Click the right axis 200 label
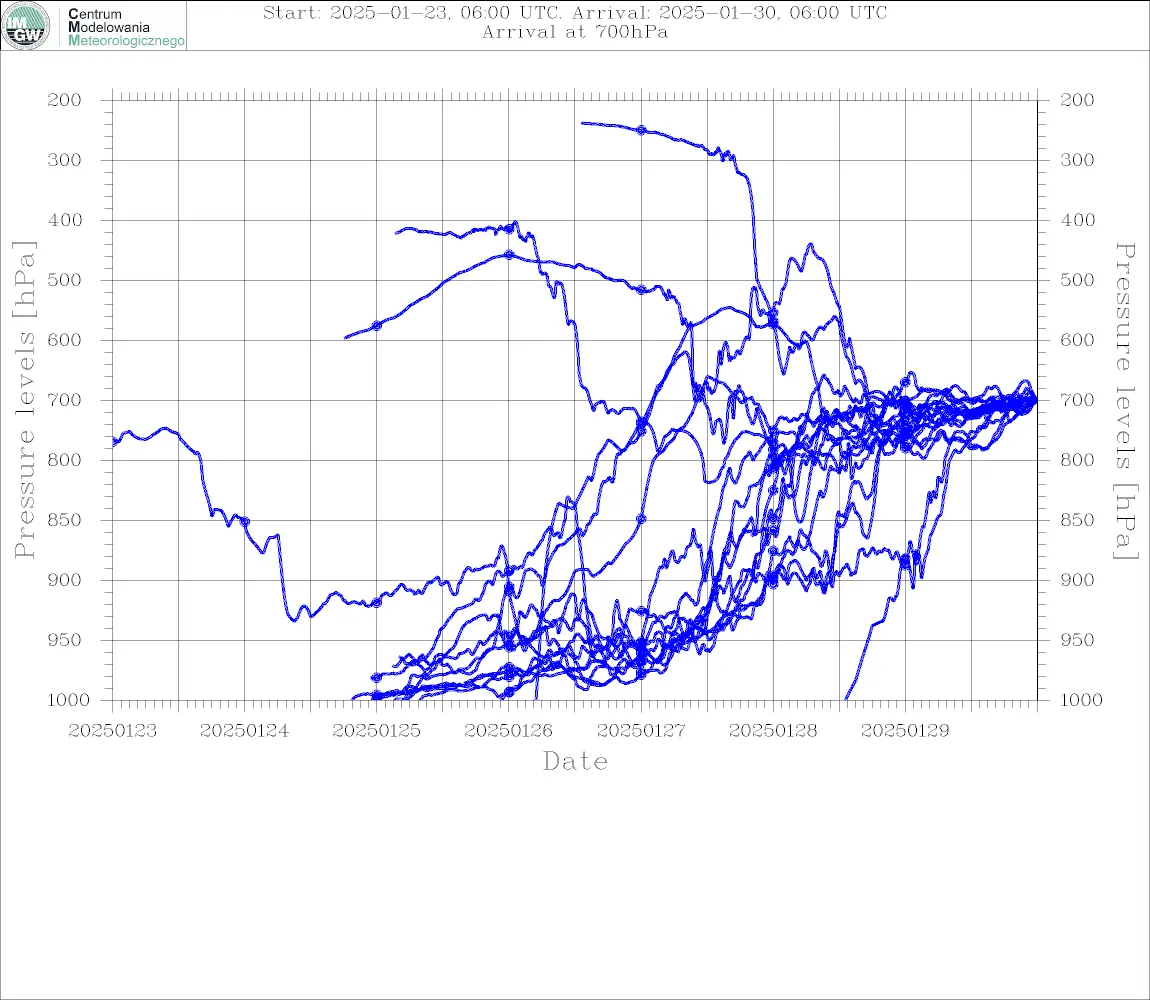 [1077, 100]
